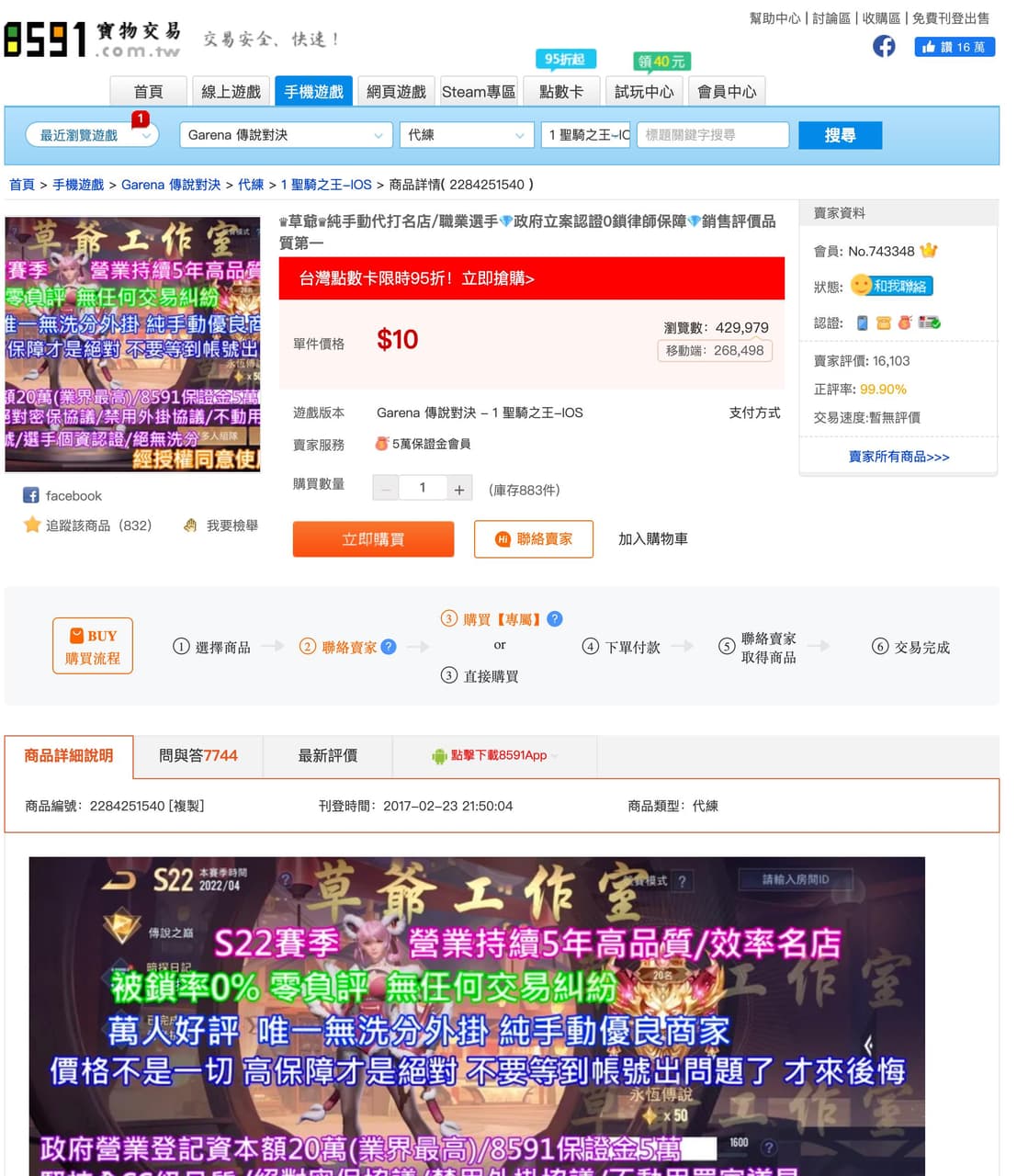Screen dimensions: 1017x1176
Task: Click the mobile phone verification icon
Action: [863, 322]
